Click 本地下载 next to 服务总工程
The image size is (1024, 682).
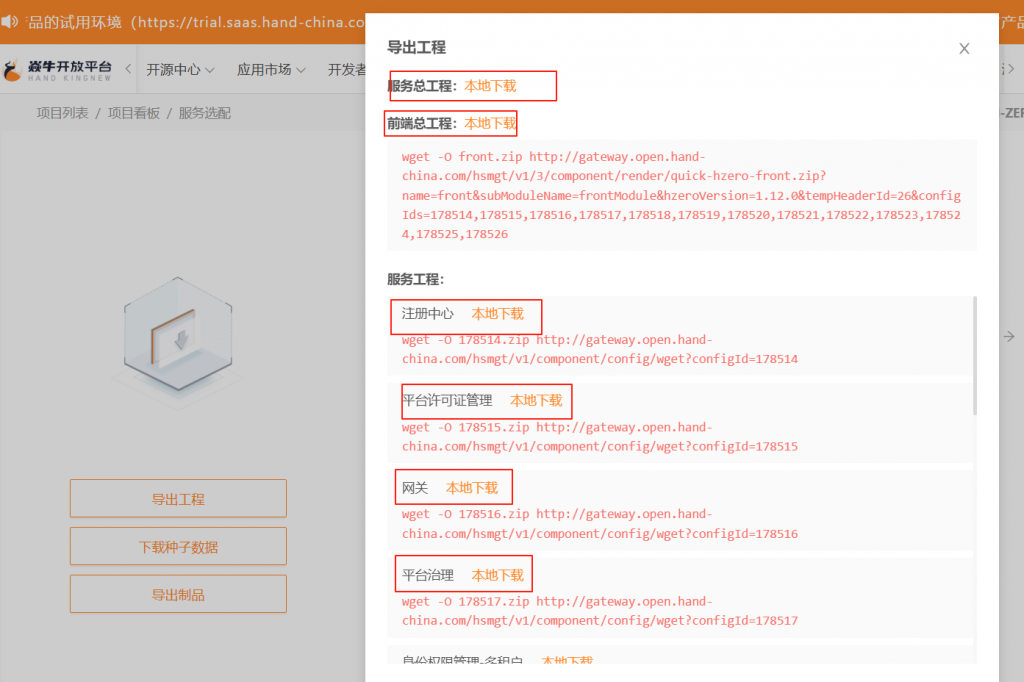point(490,86)
